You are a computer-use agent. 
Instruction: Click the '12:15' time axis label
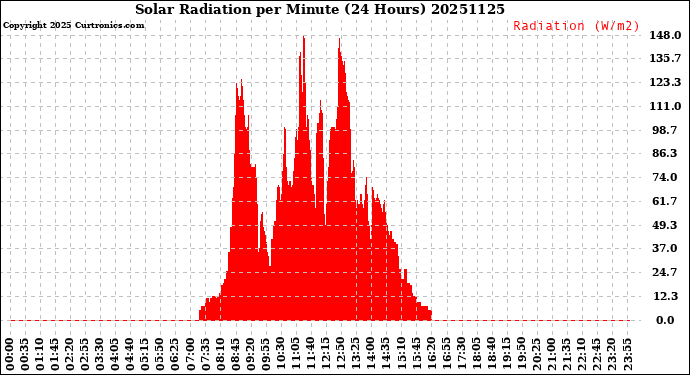[326, 355]
